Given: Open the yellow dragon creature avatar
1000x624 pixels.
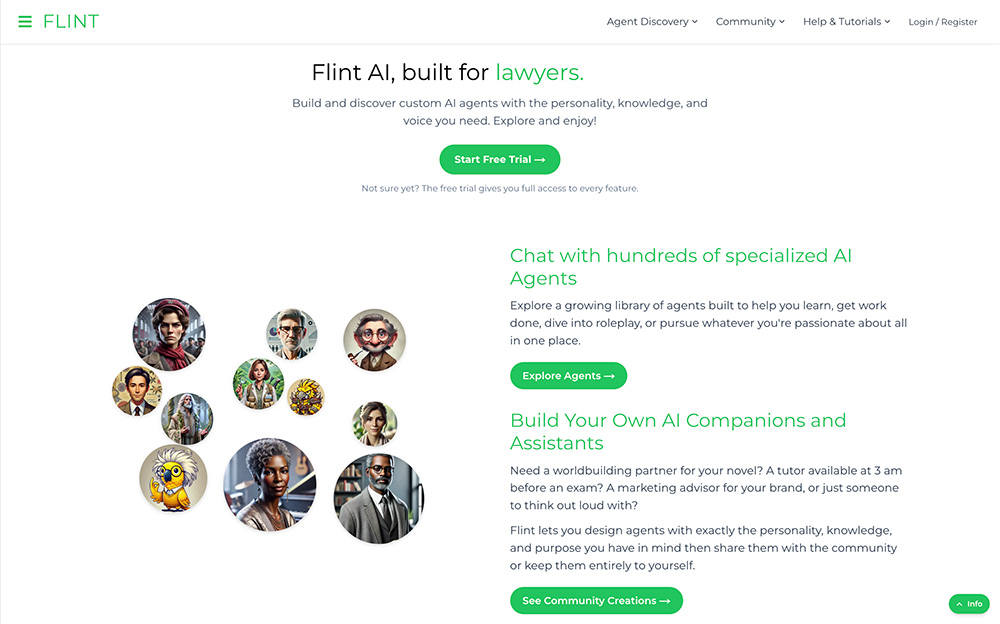Looking at the screenshot, I should click(x=305, y=397).
